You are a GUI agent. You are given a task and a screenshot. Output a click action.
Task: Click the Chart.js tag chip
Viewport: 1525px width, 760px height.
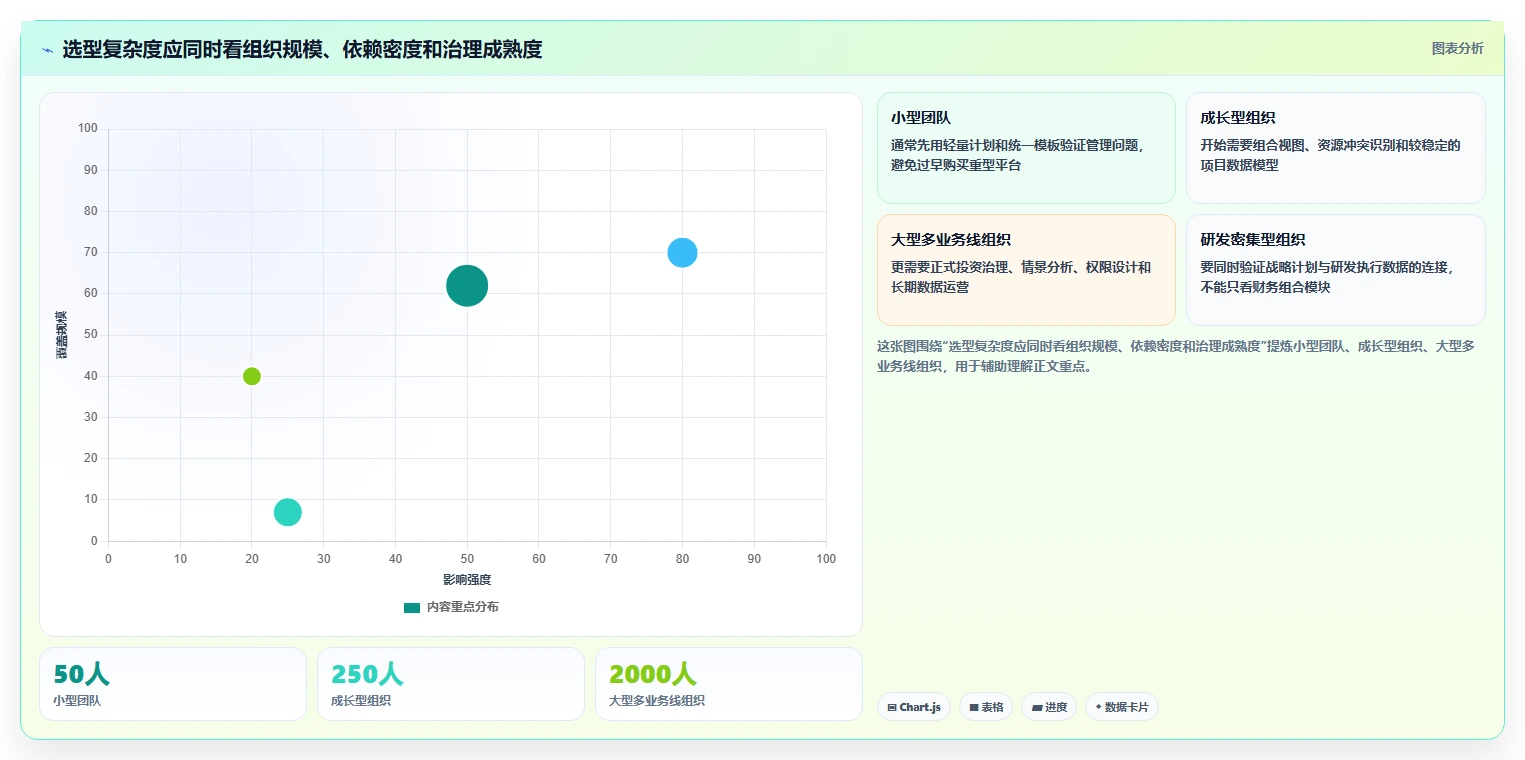[x=914, y=707]
